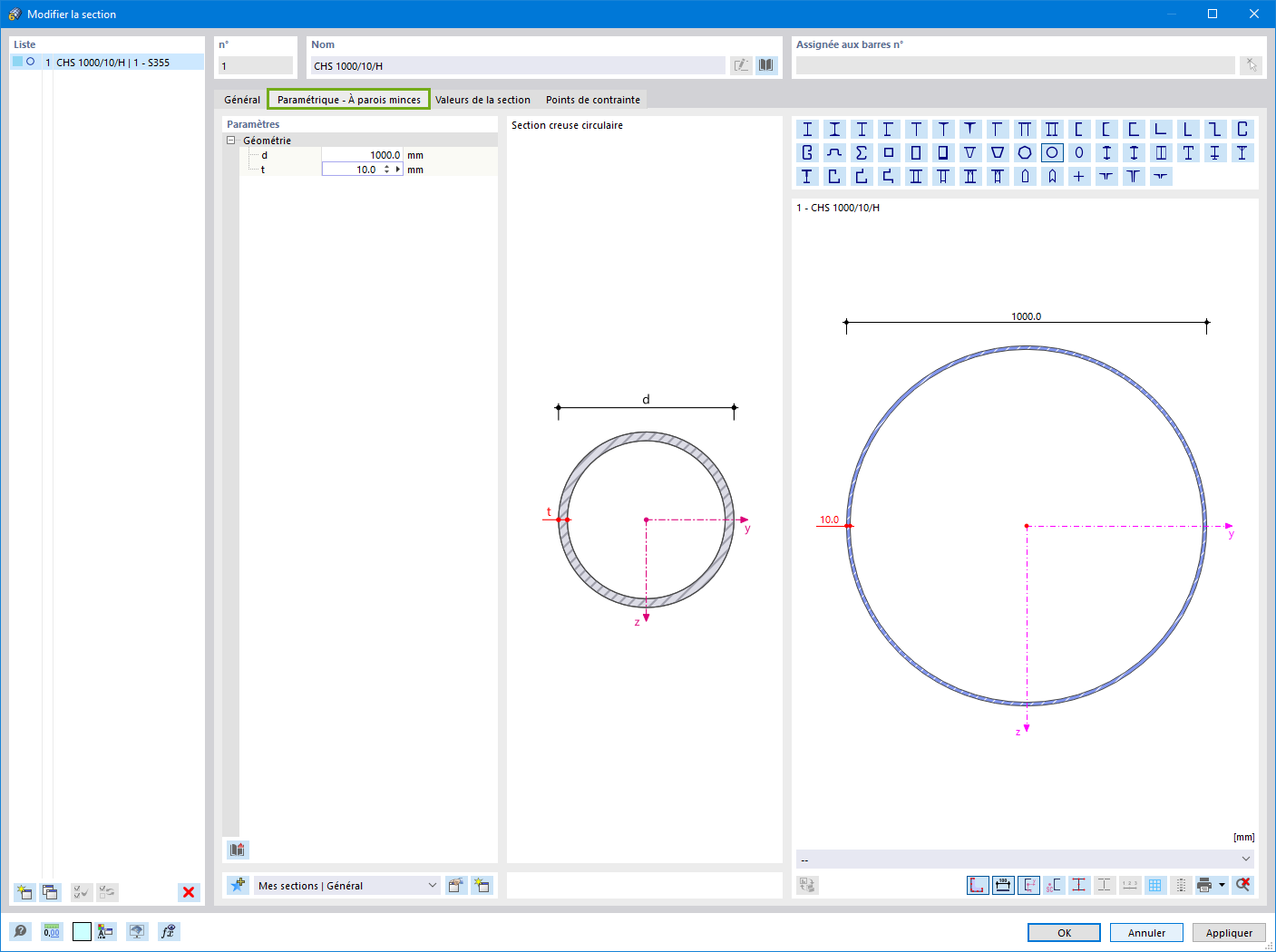This screenshot has height=952, width=1276.
Task: Copy the selected section in Liste panel
Action: [x=50, y=892]
